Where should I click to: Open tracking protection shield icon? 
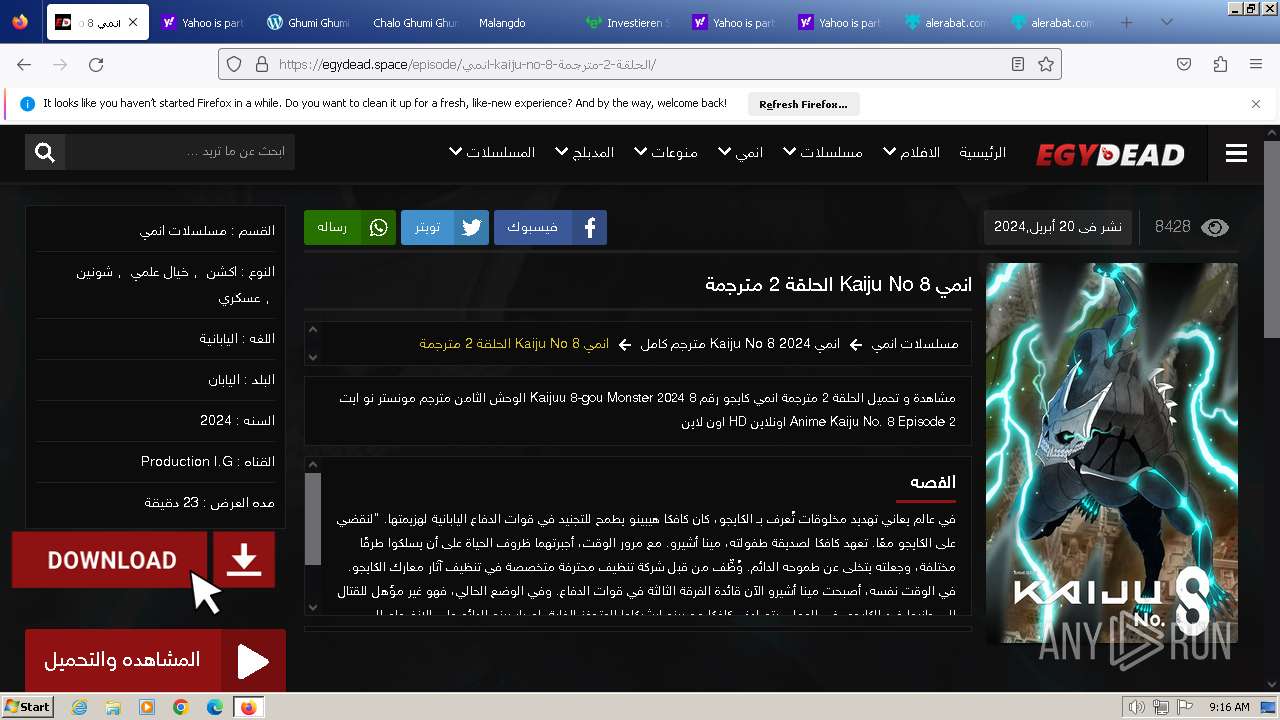(234, 64)
